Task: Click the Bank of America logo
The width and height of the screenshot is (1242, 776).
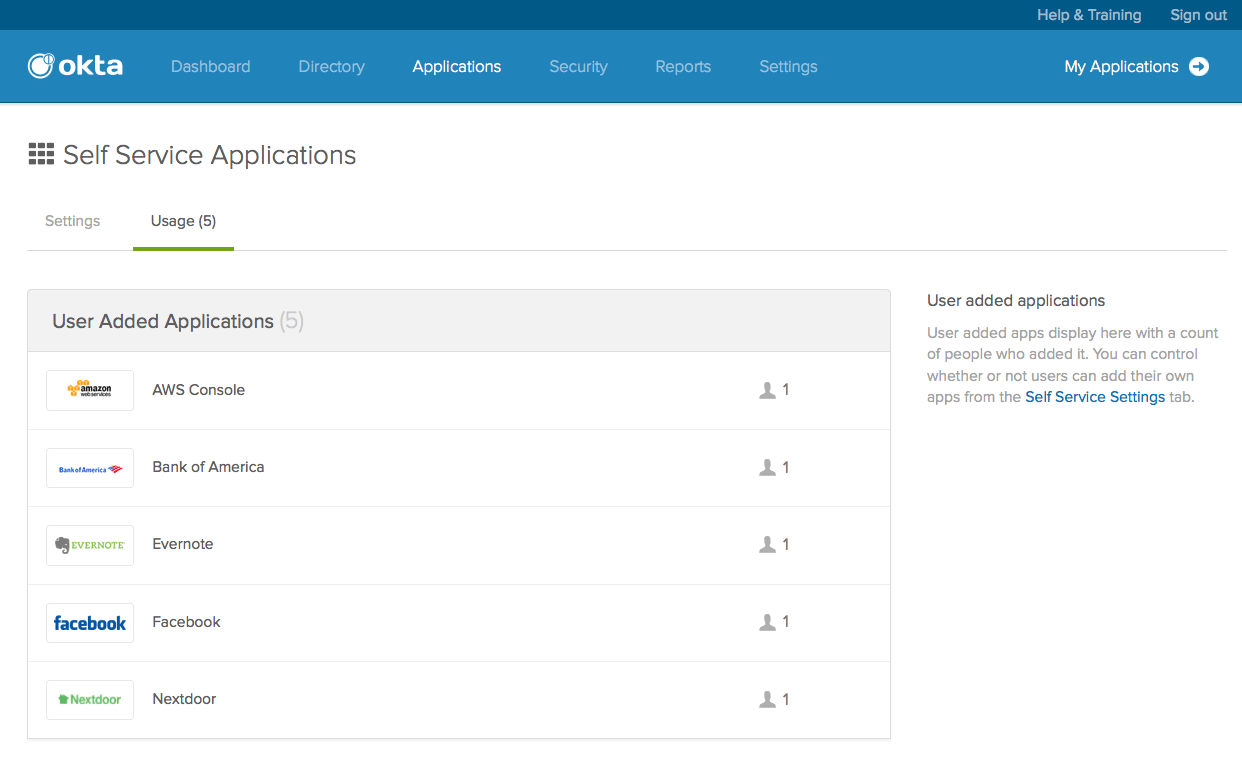Action: click(x=90, y=468)
